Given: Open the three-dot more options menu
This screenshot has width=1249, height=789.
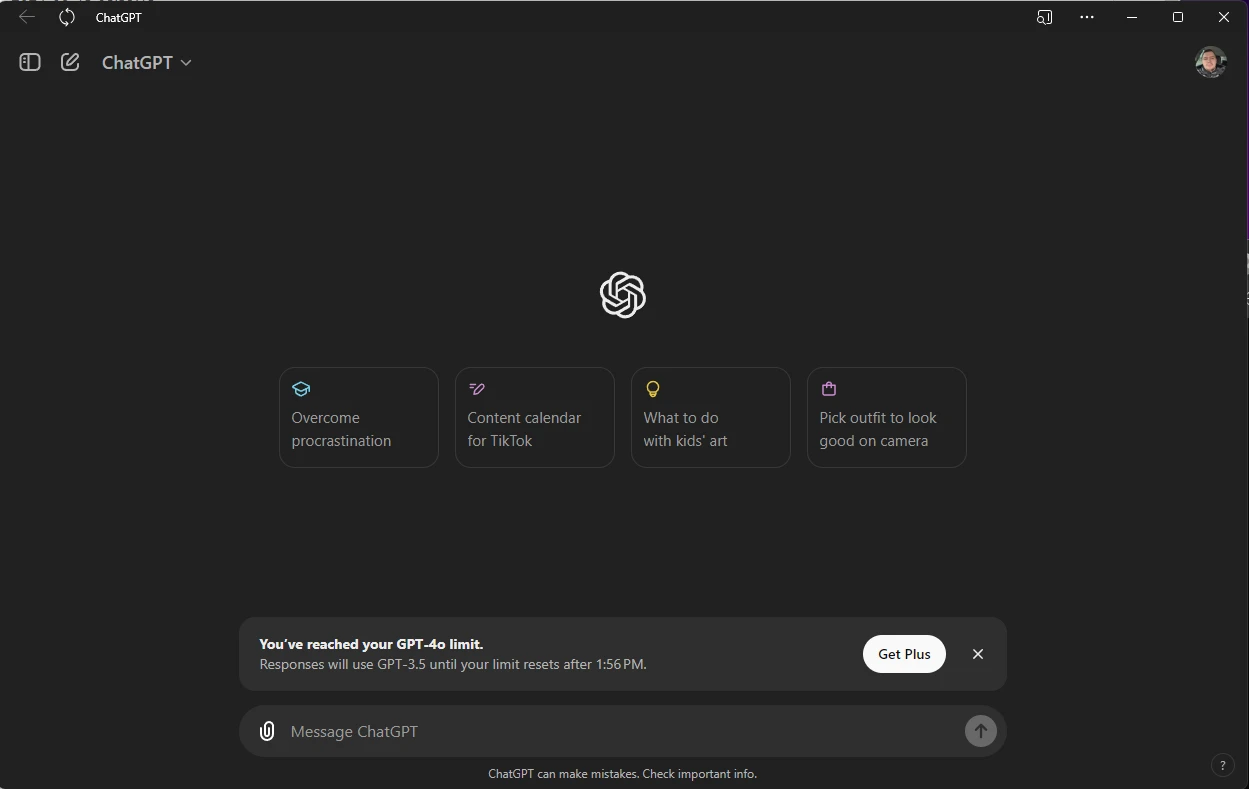Looking at the screenshot, I should pos(1087,17).
